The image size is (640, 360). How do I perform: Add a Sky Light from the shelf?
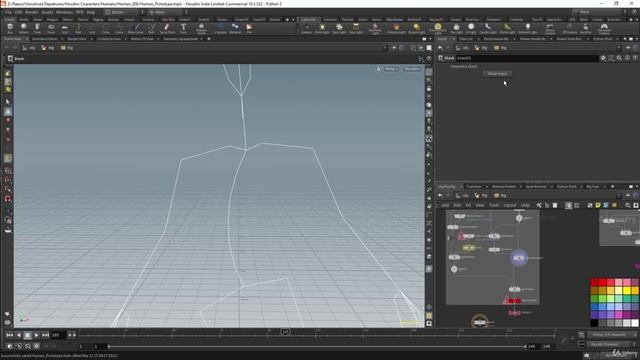pyautogui.click(x=457, y=28)
